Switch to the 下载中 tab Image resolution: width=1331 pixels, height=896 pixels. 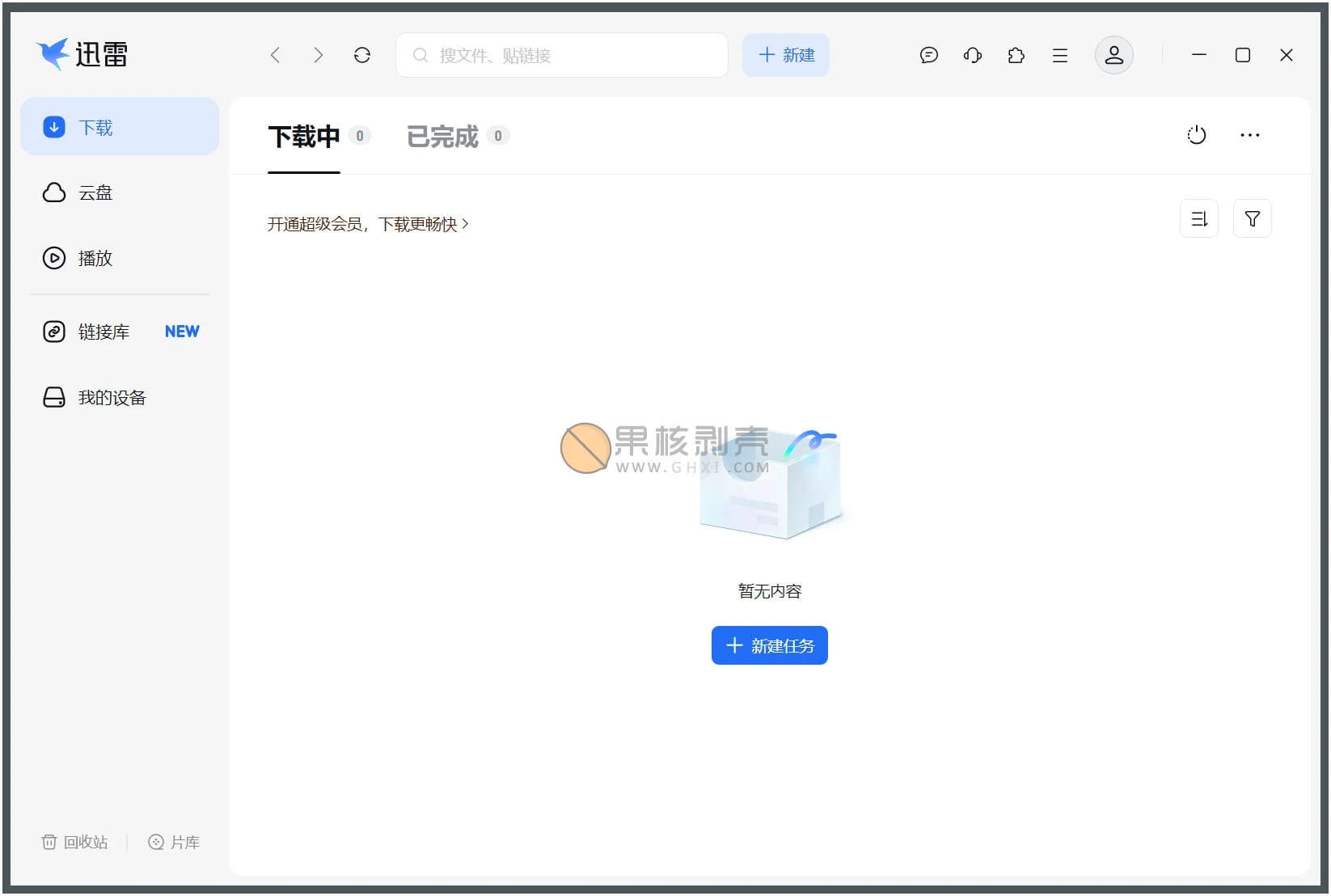[x=304, y=136]
